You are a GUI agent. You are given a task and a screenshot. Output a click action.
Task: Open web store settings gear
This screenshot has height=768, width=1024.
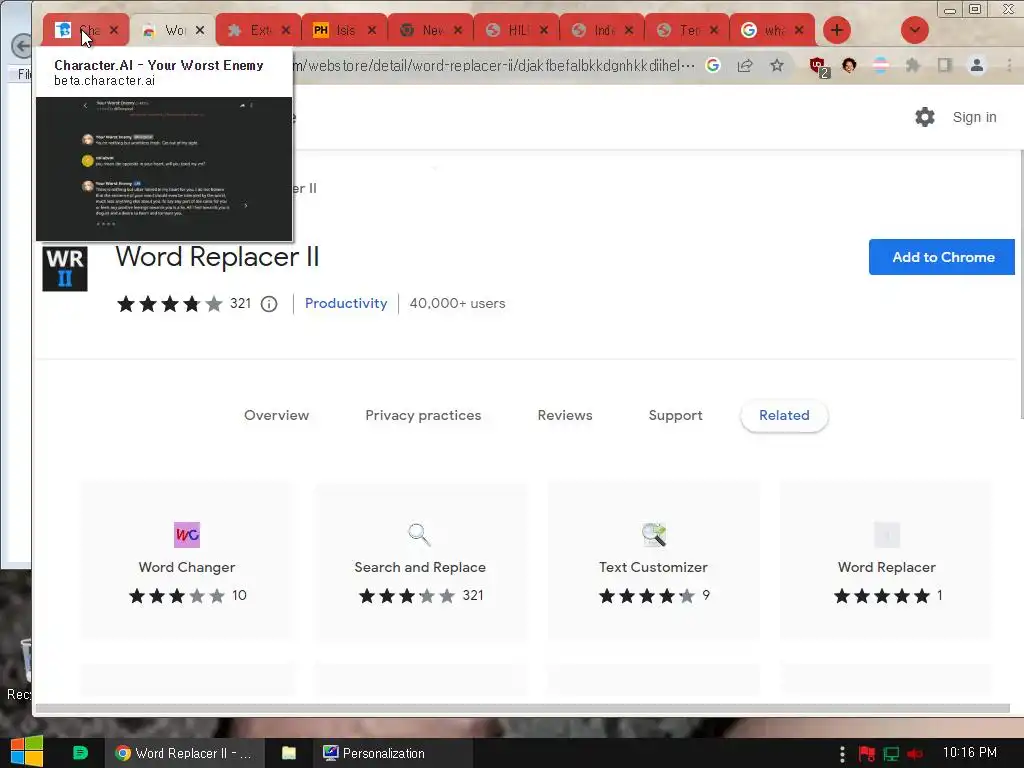[x=925, y=117]
